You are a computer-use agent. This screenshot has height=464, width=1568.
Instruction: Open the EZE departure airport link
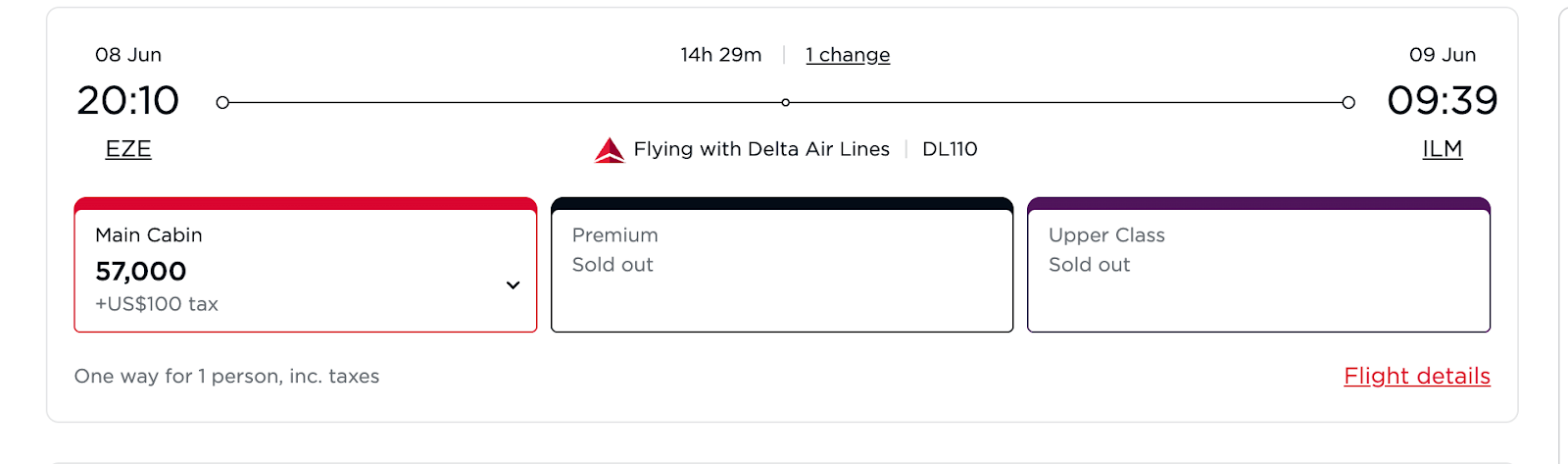pos(128,149)
